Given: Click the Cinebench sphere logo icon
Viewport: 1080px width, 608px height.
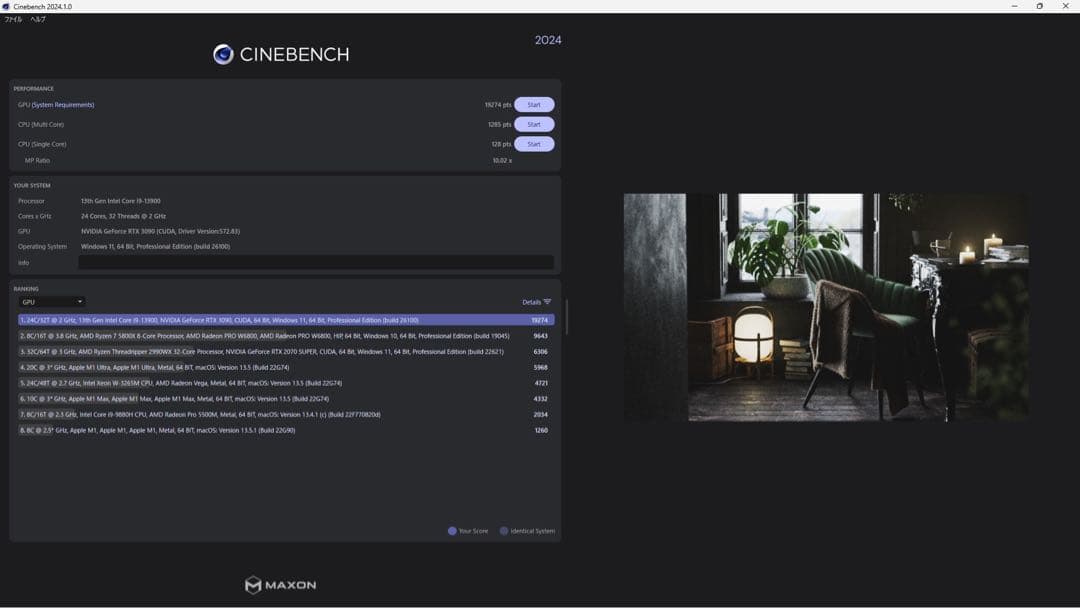Looking at the screenshot, I should tap(223, 54).
